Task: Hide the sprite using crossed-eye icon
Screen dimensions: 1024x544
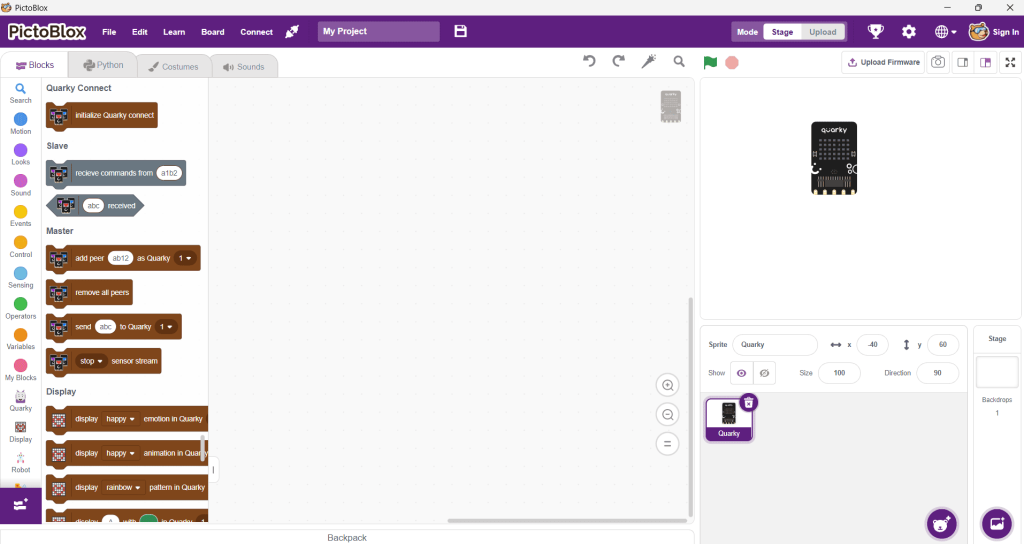Action: (x=764, y=373)
